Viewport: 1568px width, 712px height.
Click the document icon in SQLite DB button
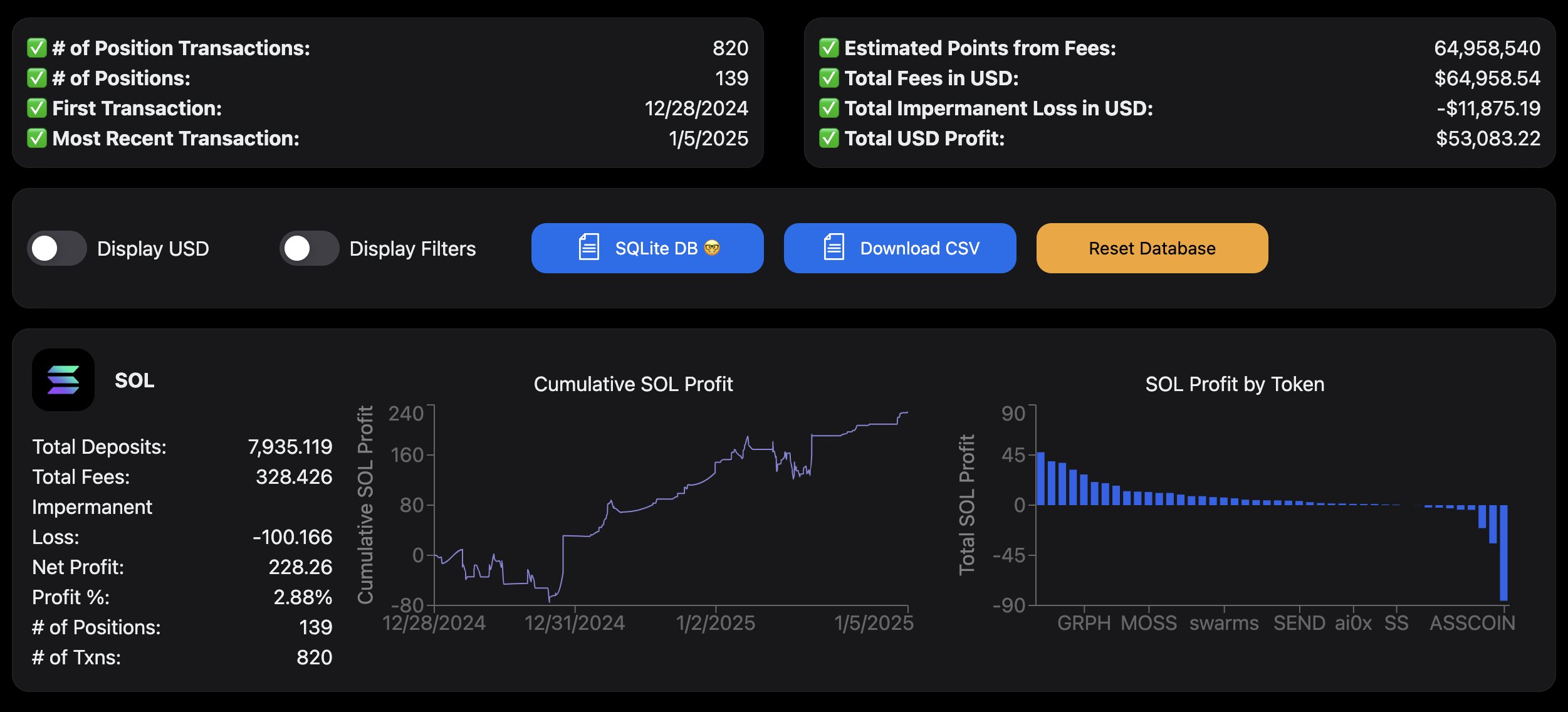point(588,247)
